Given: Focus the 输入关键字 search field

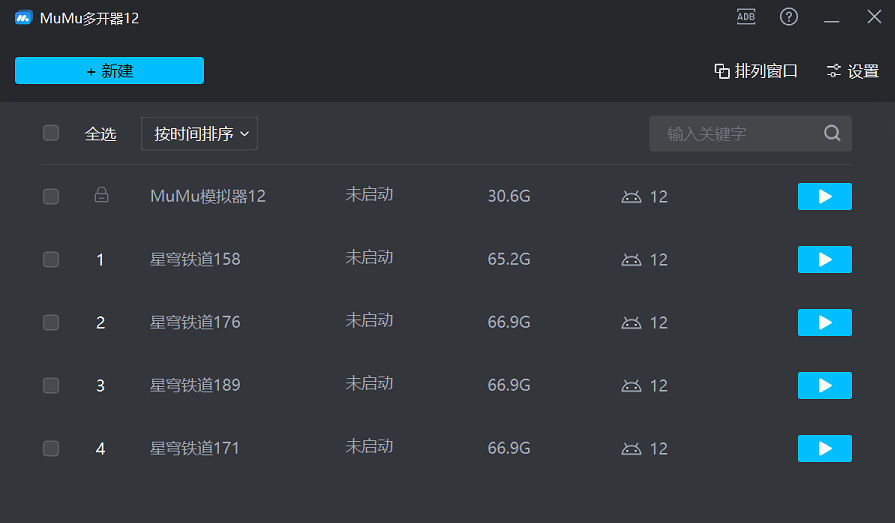Looking at the screenshot, I should click(751, 134).
